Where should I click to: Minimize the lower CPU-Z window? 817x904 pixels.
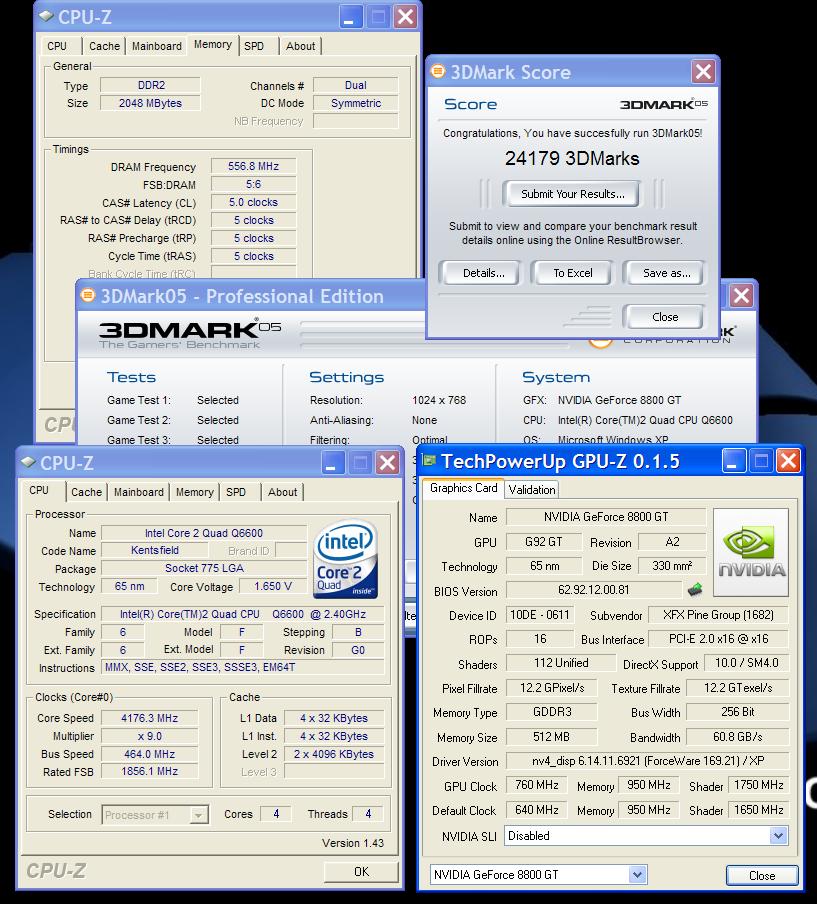[x=331, y=462]
